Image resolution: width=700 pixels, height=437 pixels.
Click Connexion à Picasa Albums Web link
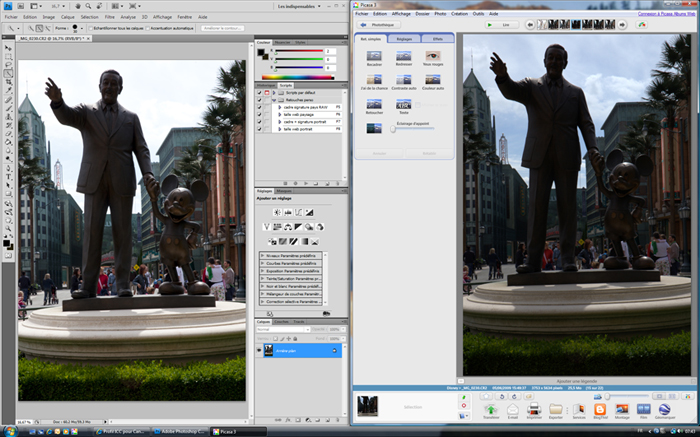click(x=667, y=14)
